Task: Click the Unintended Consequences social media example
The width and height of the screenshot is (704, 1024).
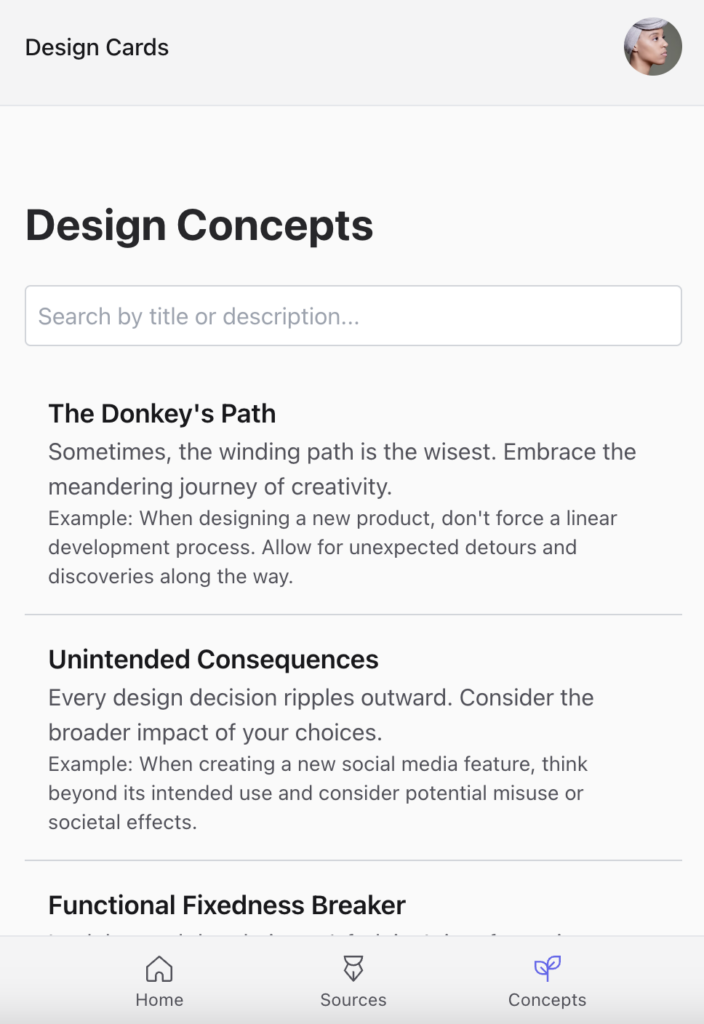Action: [x=317, y=793]
